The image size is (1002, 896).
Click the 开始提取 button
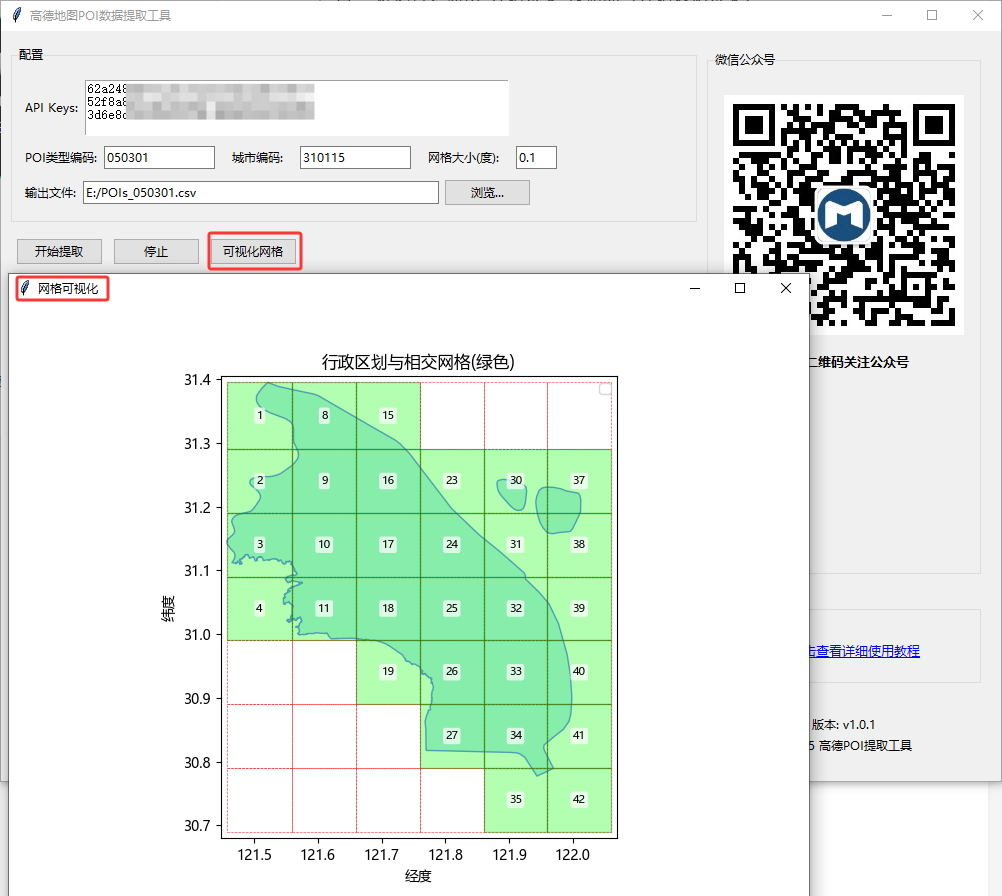[59, 251]
